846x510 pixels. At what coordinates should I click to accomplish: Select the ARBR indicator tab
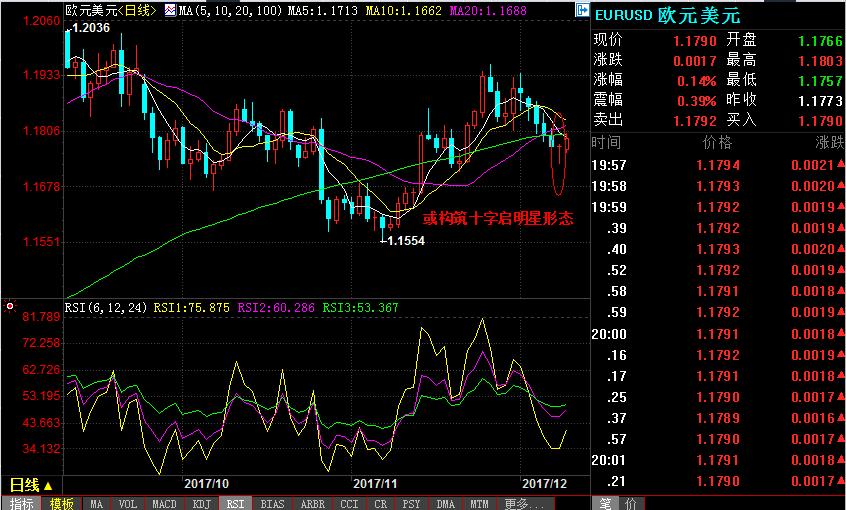pyautogui.click(x=312, y=503)
